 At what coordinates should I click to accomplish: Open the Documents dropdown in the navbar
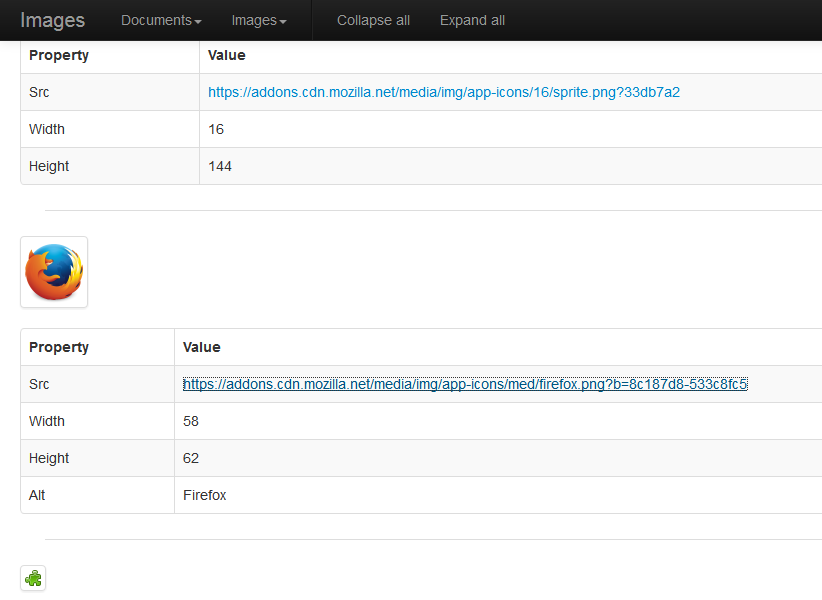tap(160, 20)
